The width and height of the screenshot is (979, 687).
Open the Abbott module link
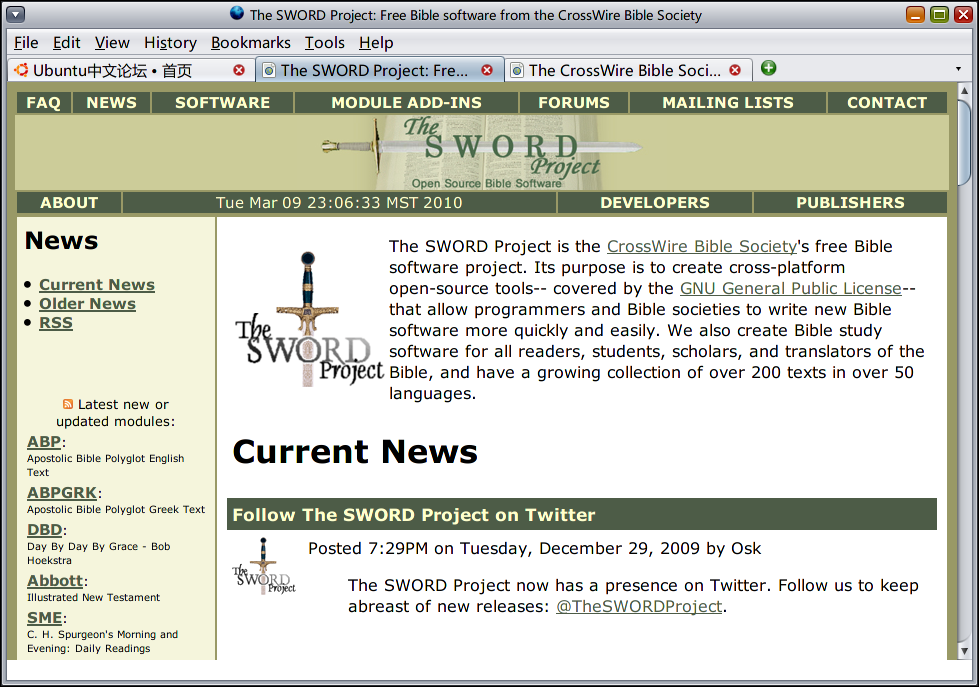click(x=55, y=581)
